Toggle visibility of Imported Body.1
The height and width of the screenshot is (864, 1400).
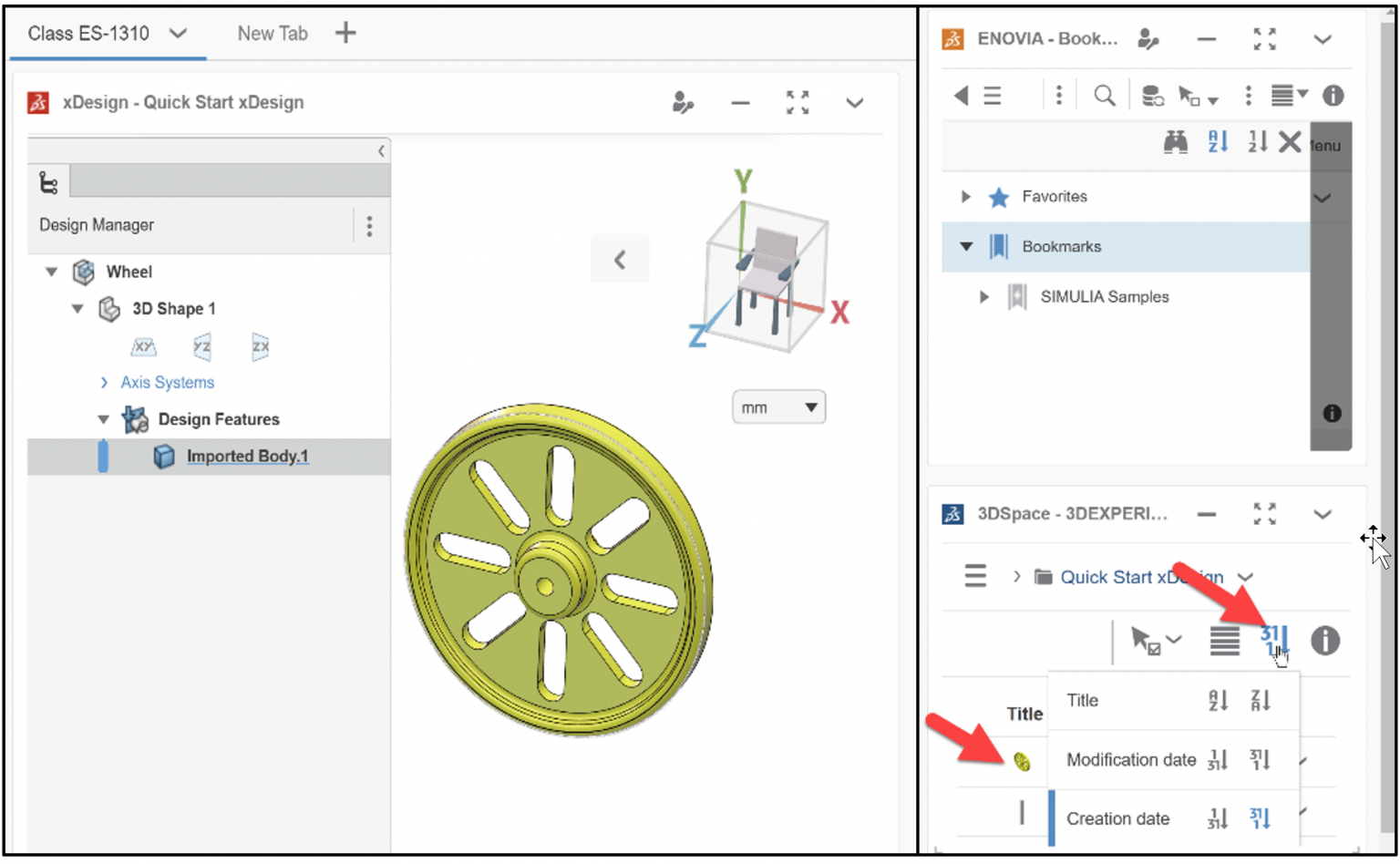pyautogui.click(x=103, y=456)
